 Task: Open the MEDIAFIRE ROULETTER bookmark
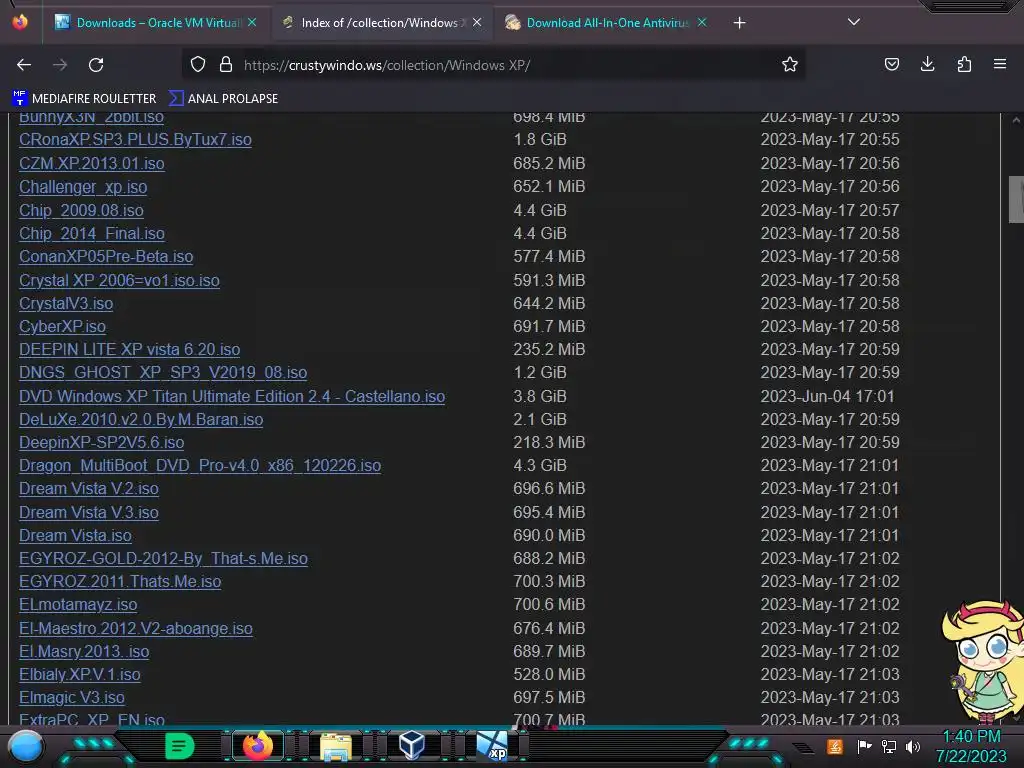[84, 99]
